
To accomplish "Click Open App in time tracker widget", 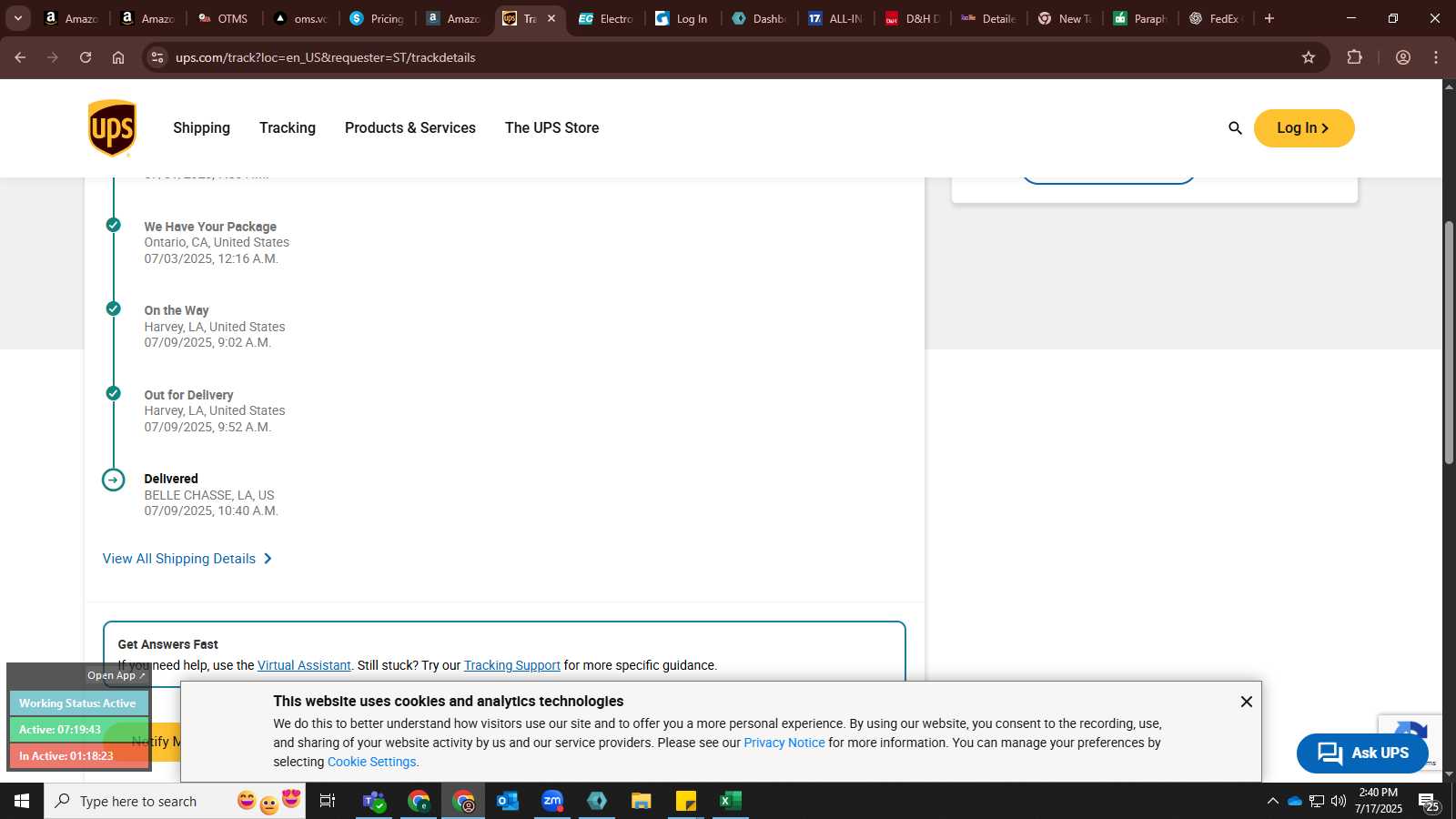I will click(x=116, y=675).
